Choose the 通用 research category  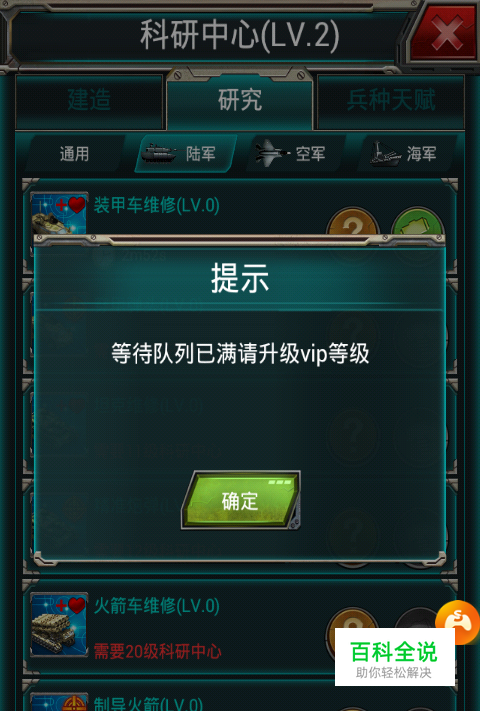tap(74, 154)
